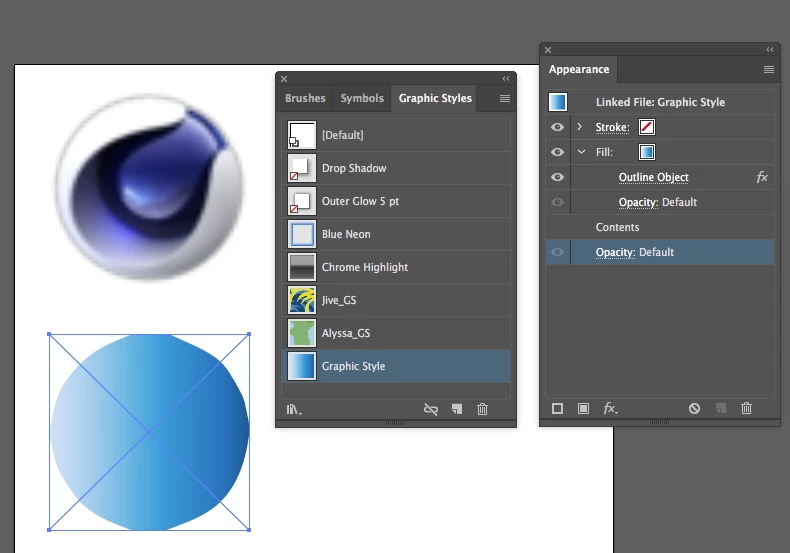The height and width of the screenshot is (553, 790).
Task: Click Opacity link under Fill
Action: [x=638, y=202]
